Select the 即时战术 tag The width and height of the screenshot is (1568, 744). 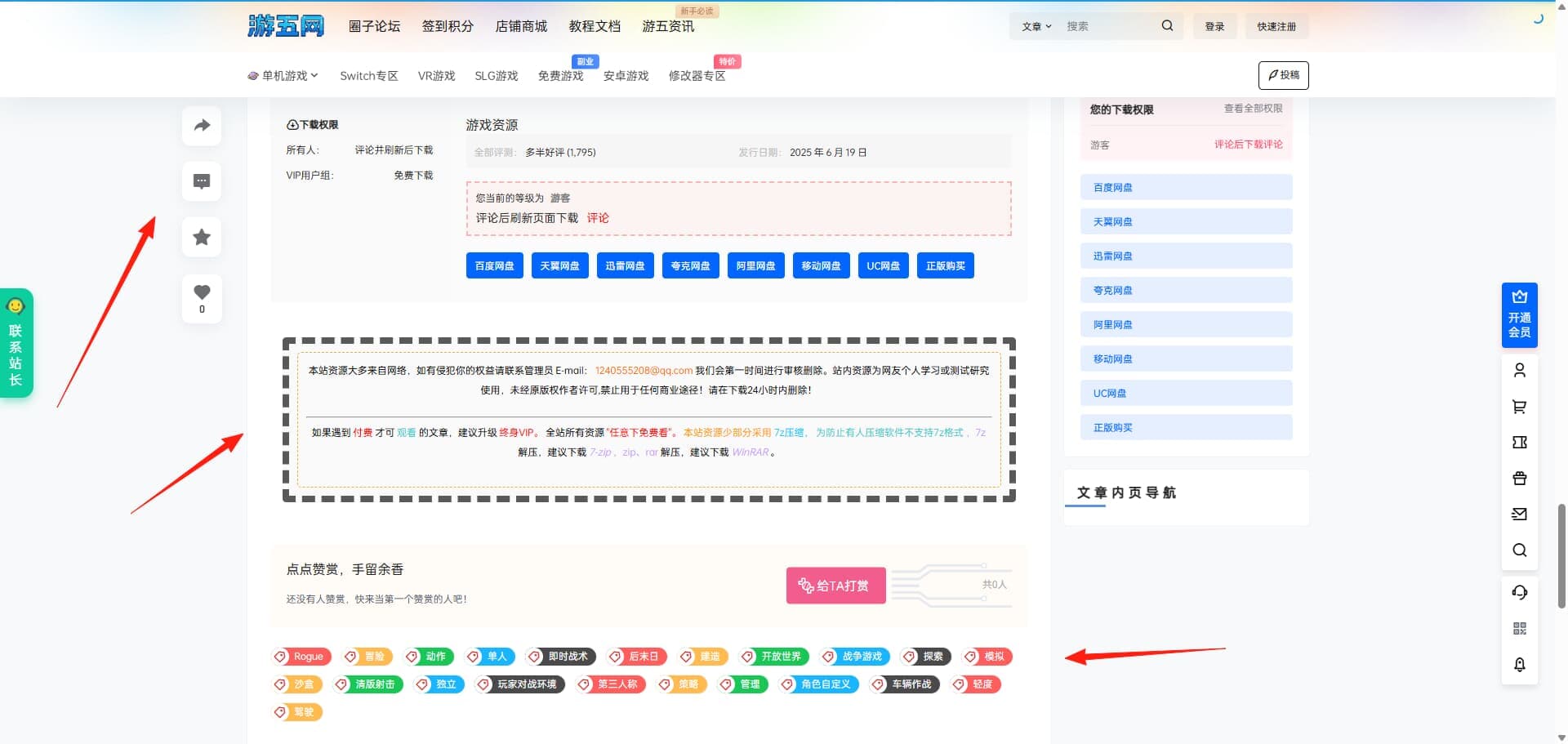(x=561, y=657)
